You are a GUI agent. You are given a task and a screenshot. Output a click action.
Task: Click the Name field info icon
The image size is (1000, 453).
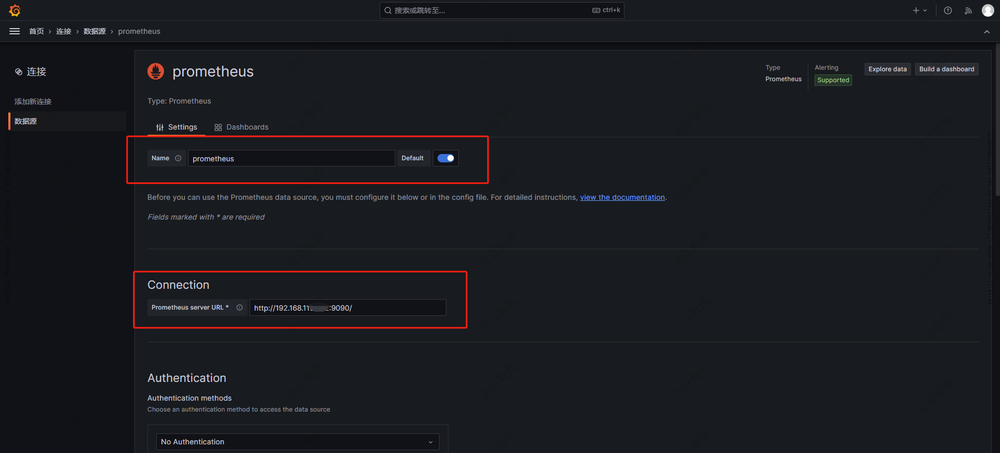pyautogui.click(x=178, y=158)
